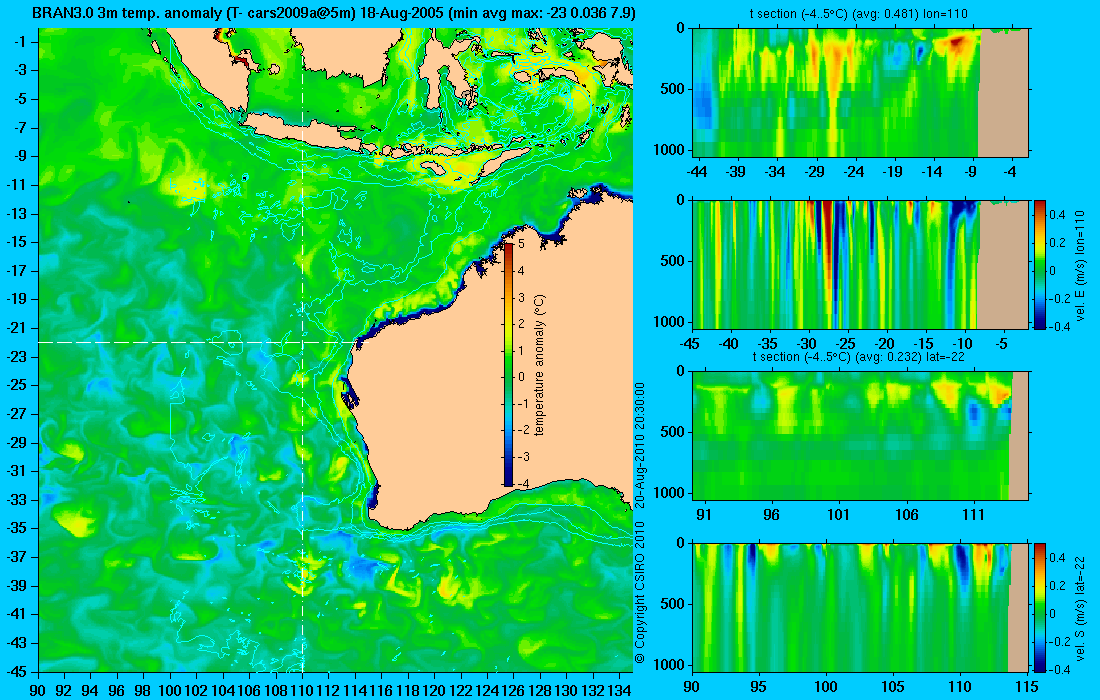The image size is (1100, 700).
Task: Click the 'vel. E (m/s) lon=110' label
Action: click(x=1080, y=264)
